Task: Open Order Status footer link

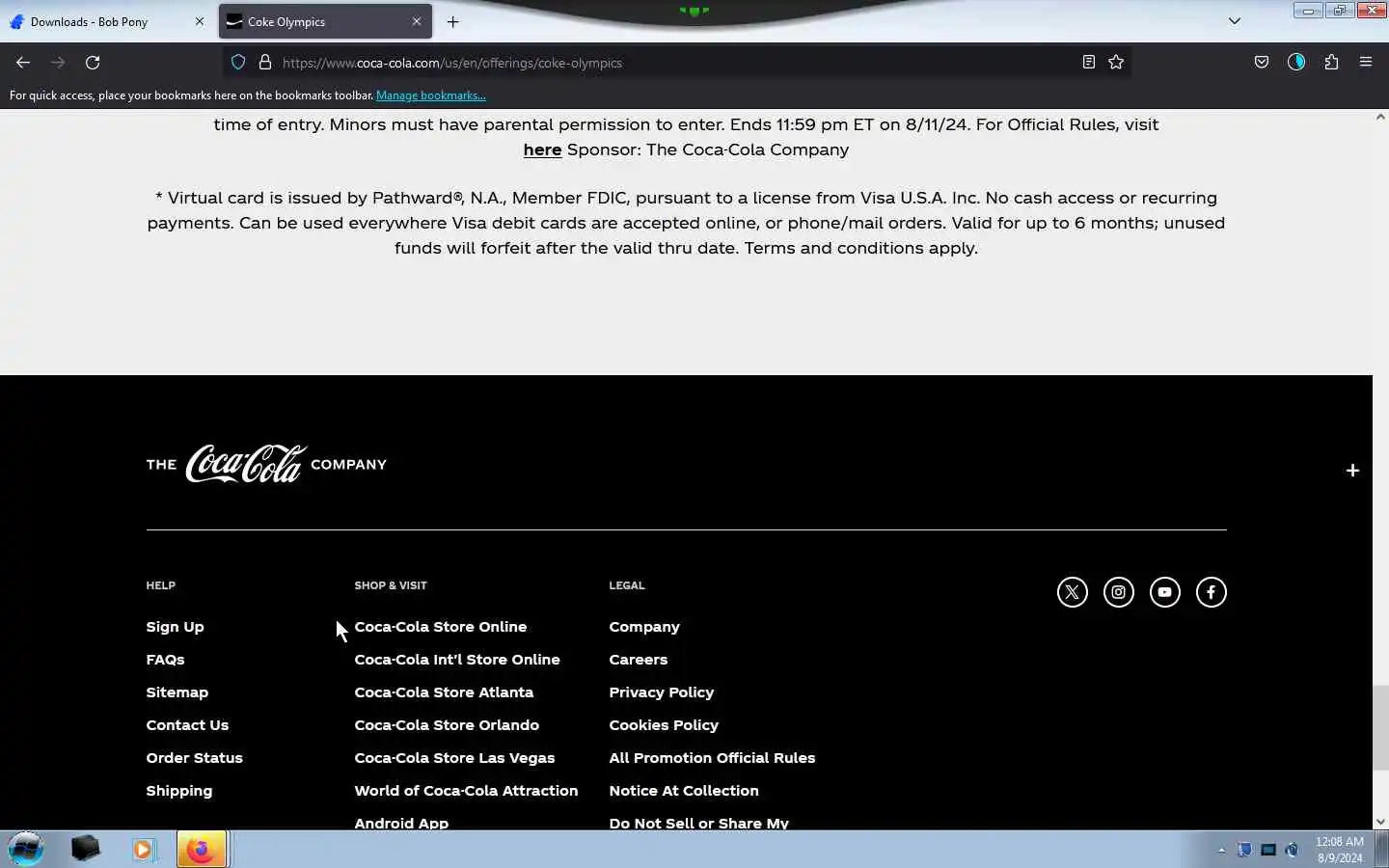Action: pos(194,758)
